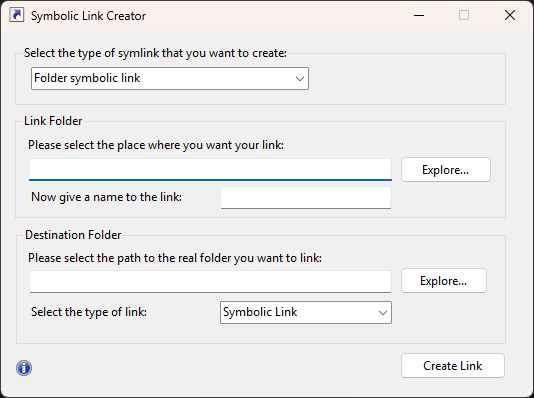Focus the link place path input field
The width and height of the screenshot is (534, 398).
click(210, 170)
